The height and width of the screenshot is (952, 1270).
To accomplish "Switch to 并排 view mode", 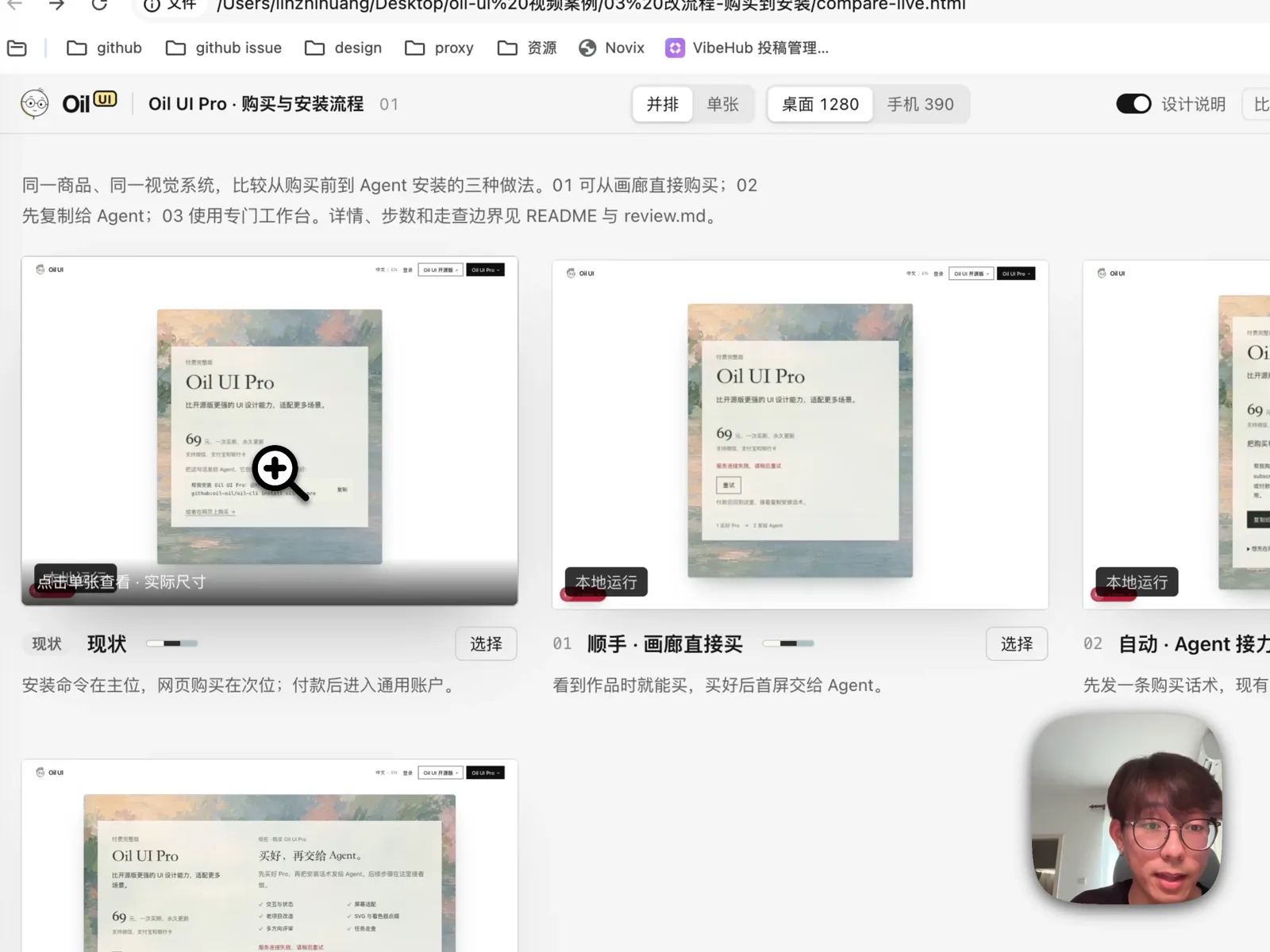I will [x=663, y=104].
